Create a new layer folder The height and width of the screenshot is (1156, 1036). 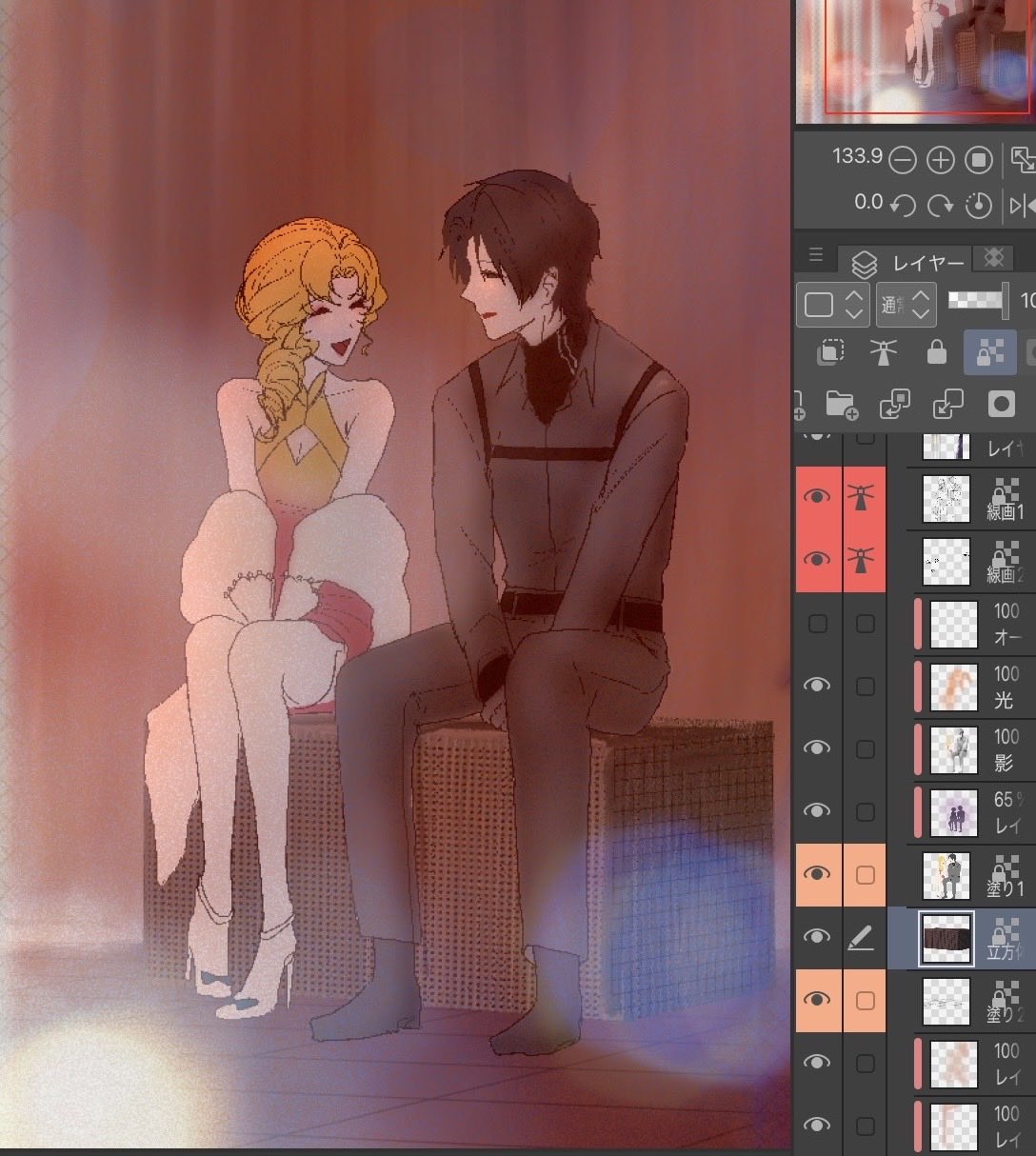click(x=842, y=405)
